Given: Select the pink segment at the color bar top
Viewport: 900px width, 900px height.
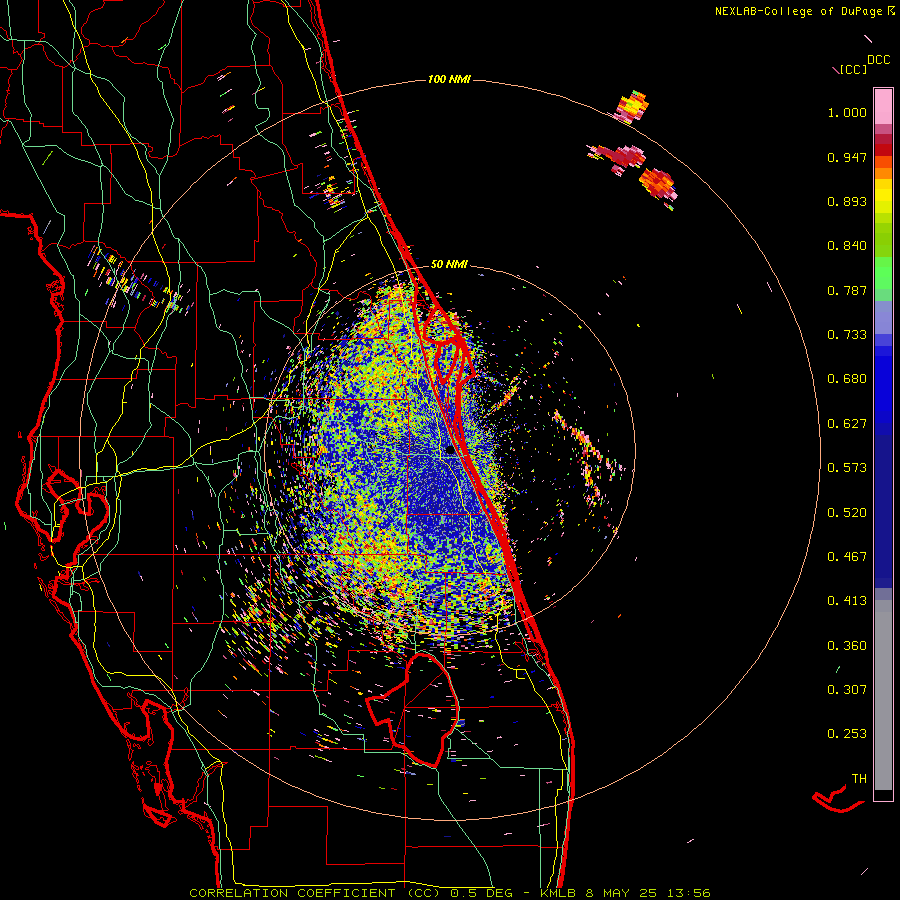Looking at the screenshot, I should click(x=883, y=106).
